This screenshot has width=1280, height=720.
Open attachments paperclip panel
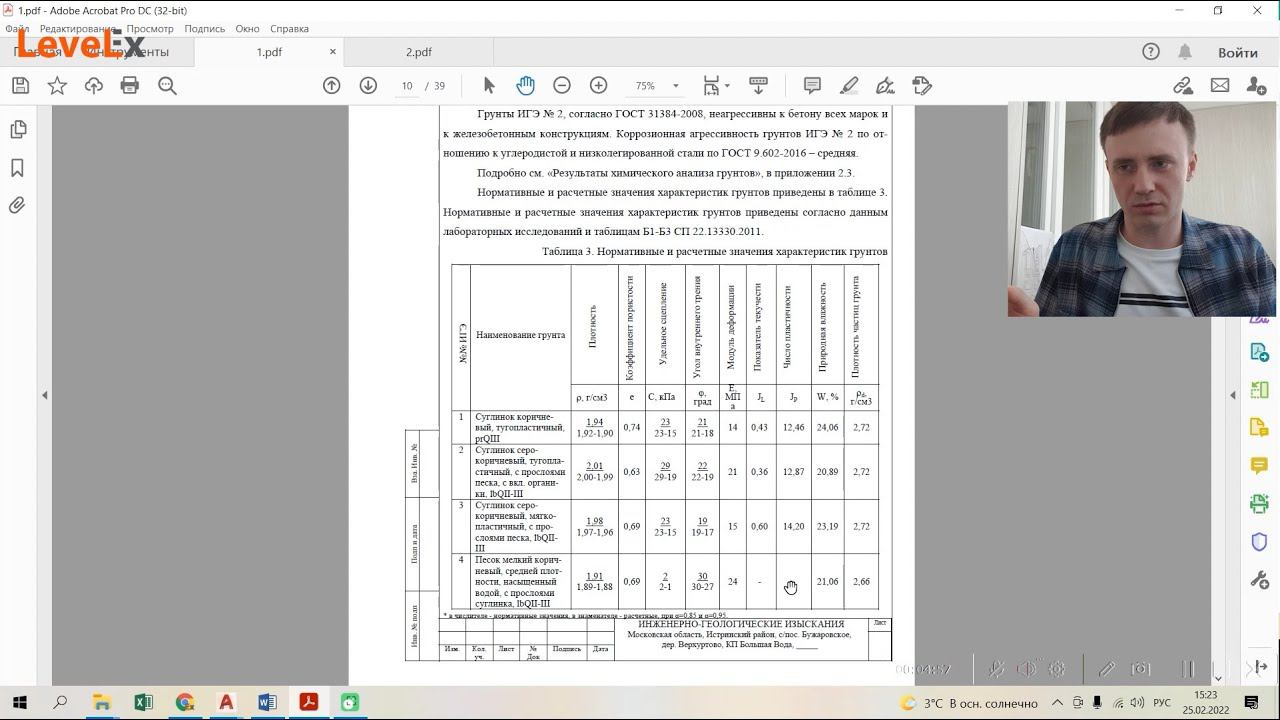point(17,206)
